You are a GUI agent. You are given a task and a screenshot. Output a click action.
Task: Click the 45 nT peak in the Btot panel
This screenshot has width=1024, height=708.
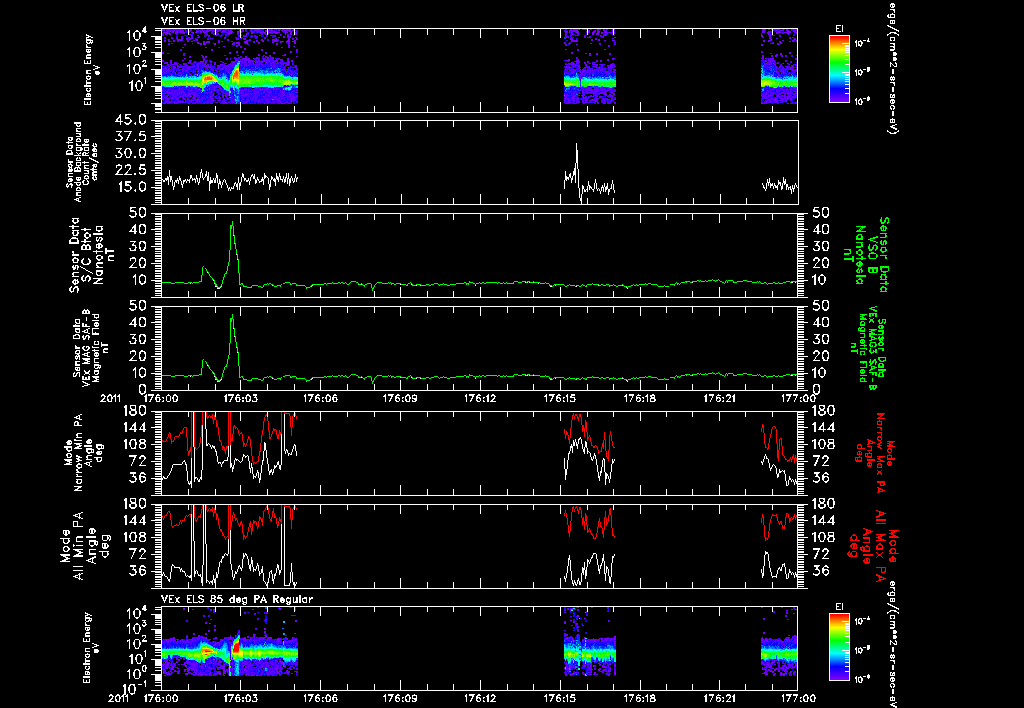[x=232, y=224]
